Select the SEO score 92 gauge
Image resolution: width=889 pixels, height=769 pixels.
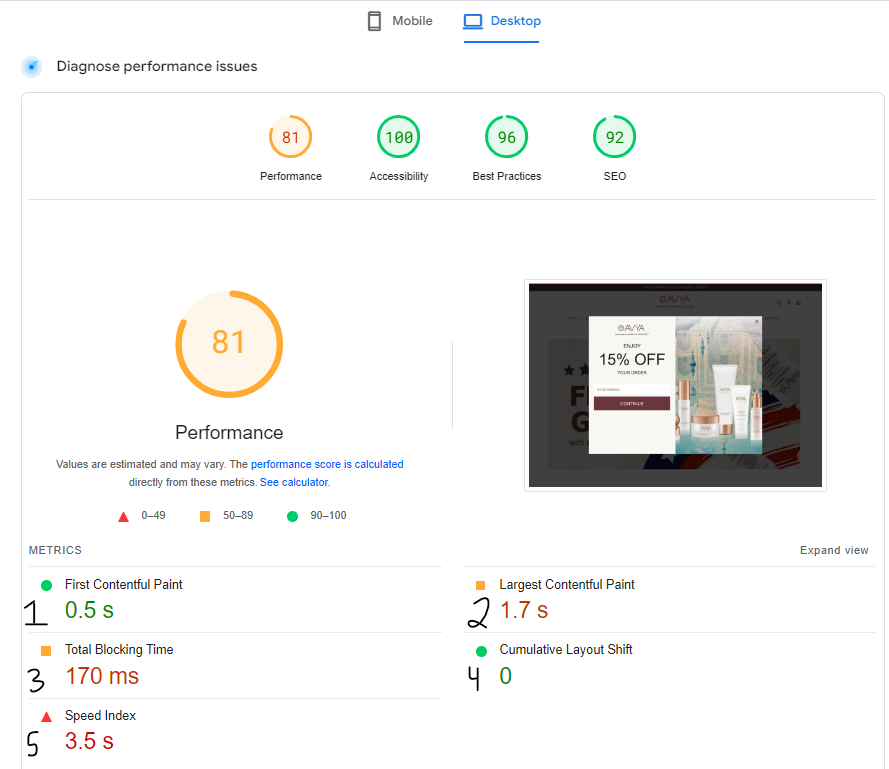614,138
